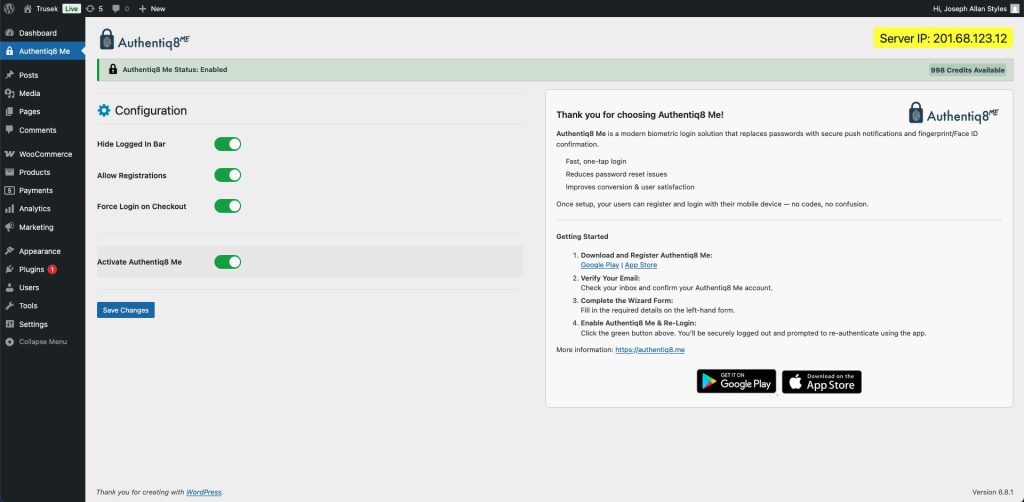Image resolution: width=1024 pixels, height=502 pixels.
Task: Click the Comments sidebar icon
Action: (9, 130)
